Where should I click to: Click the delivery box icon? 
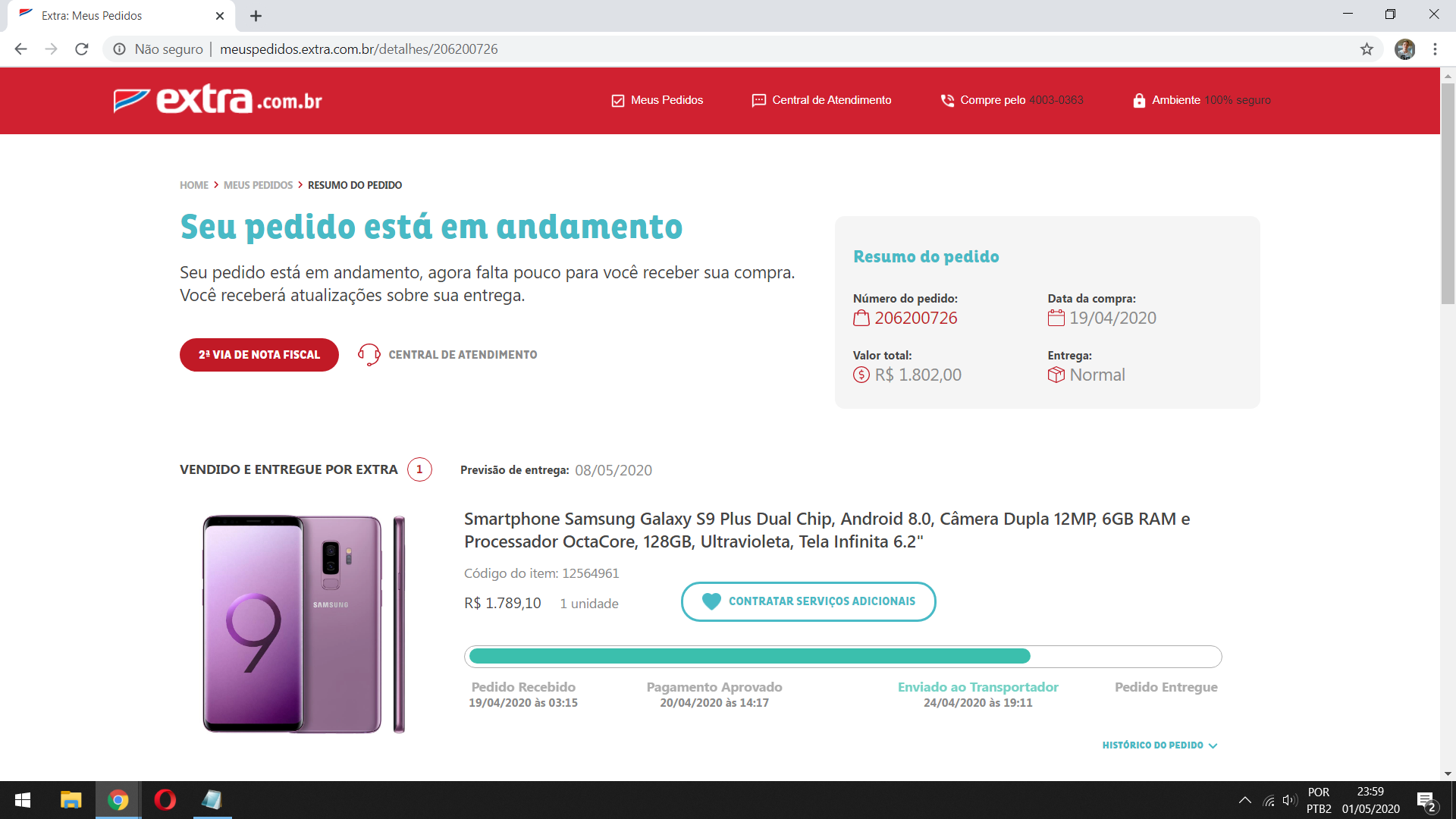click(x=1056, y=375)
